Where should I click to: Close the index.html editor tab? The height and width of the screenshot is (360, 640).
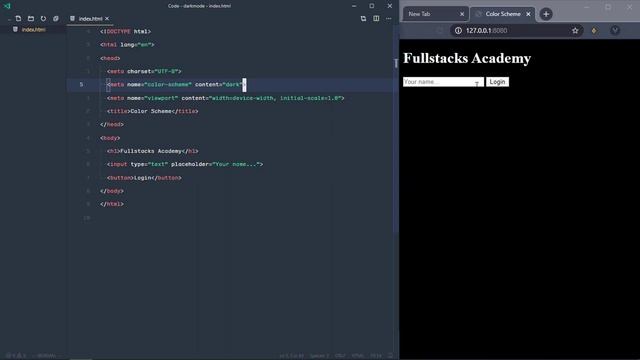(107, 19)
